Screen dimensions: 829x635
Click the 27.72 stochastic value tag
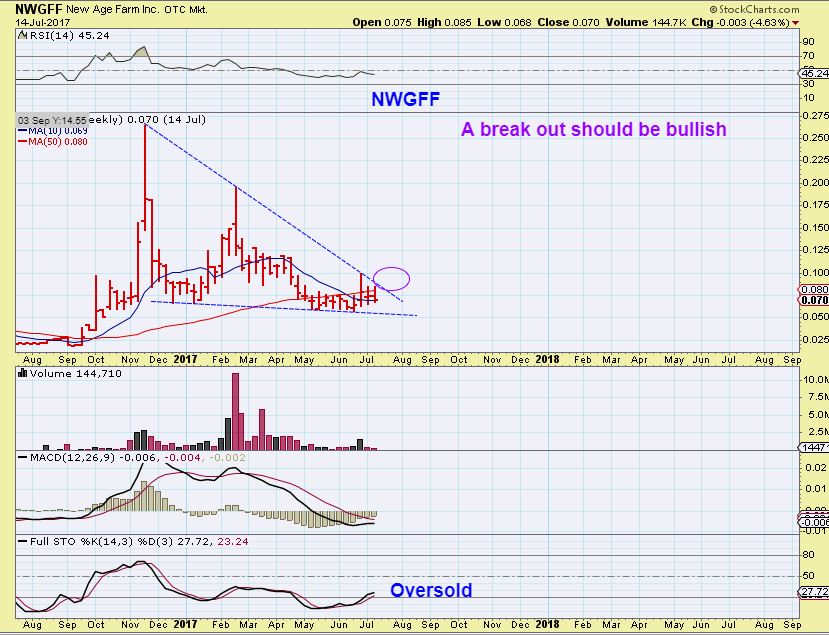point(815,592)
